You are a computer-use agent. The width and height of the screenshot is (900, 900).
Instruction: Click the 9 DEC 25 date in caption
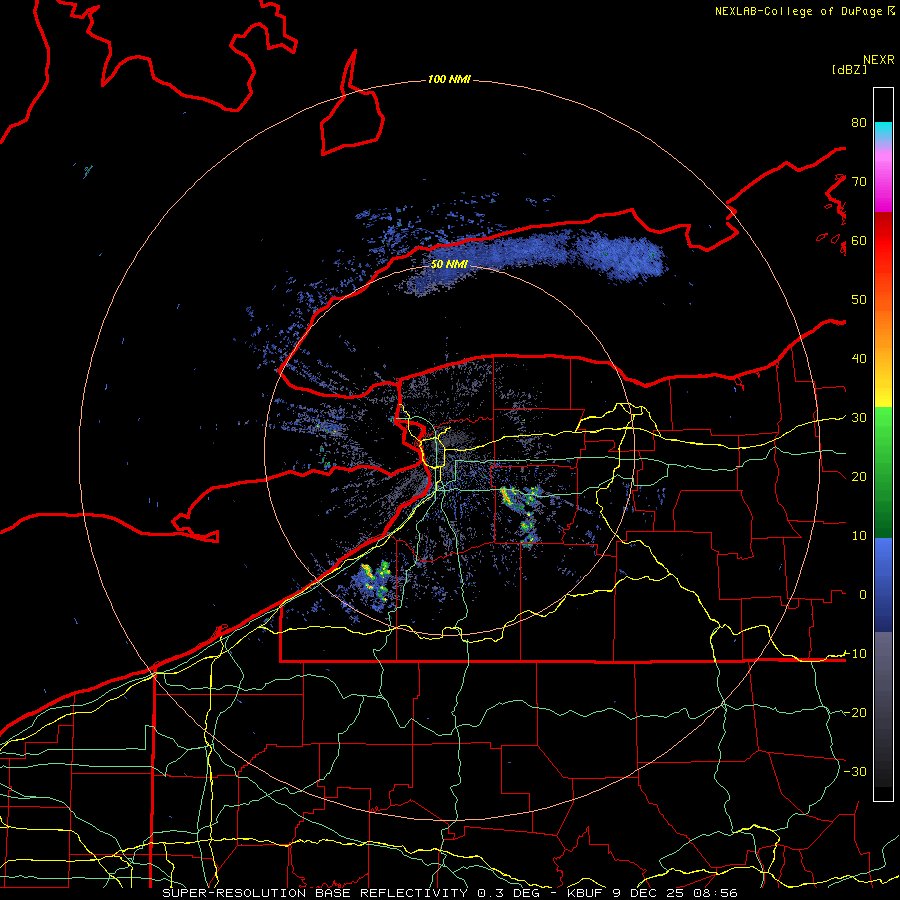pos(649,893)
